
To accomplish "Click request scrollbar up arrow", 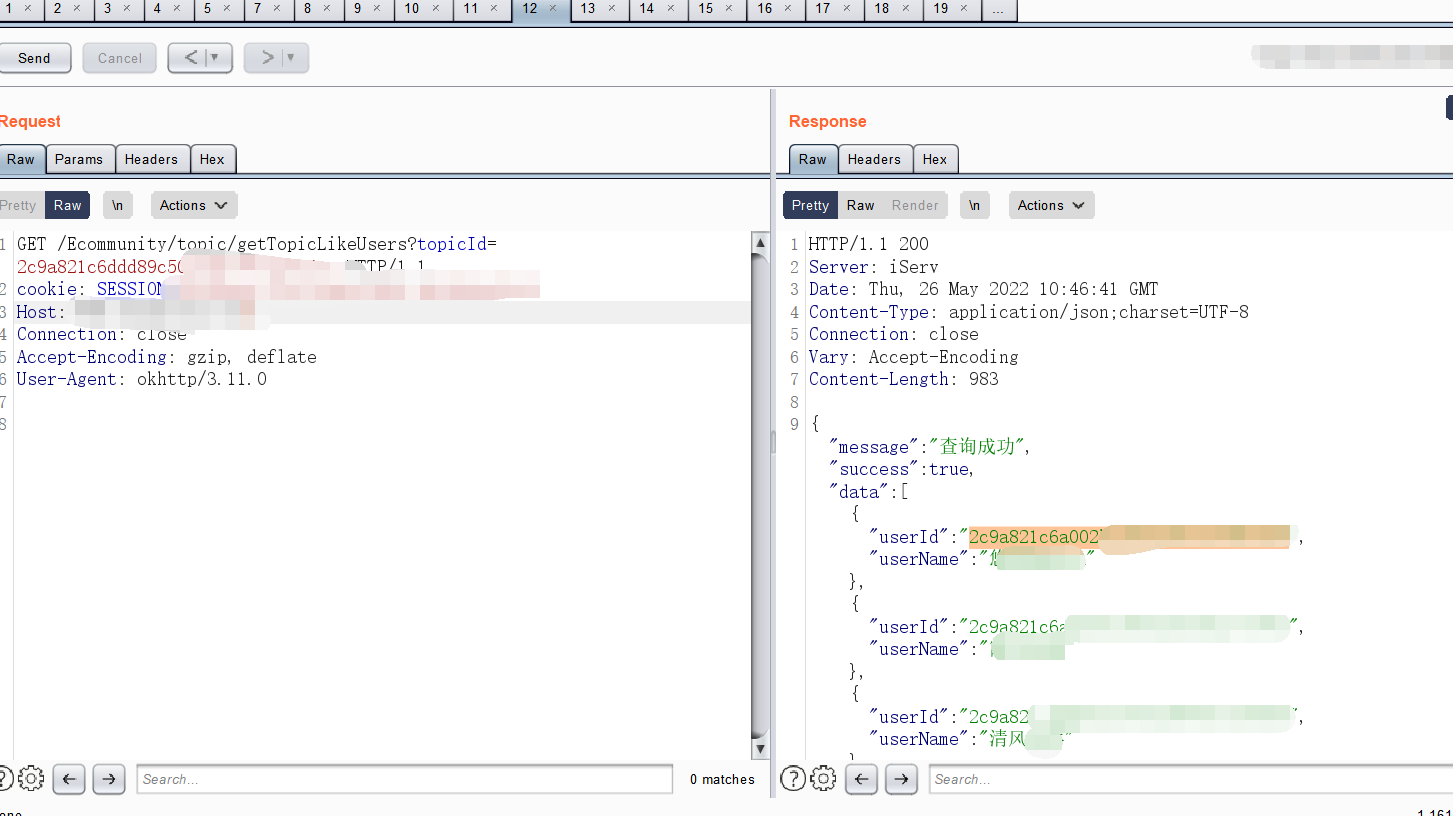I will (x=760, y=243).
